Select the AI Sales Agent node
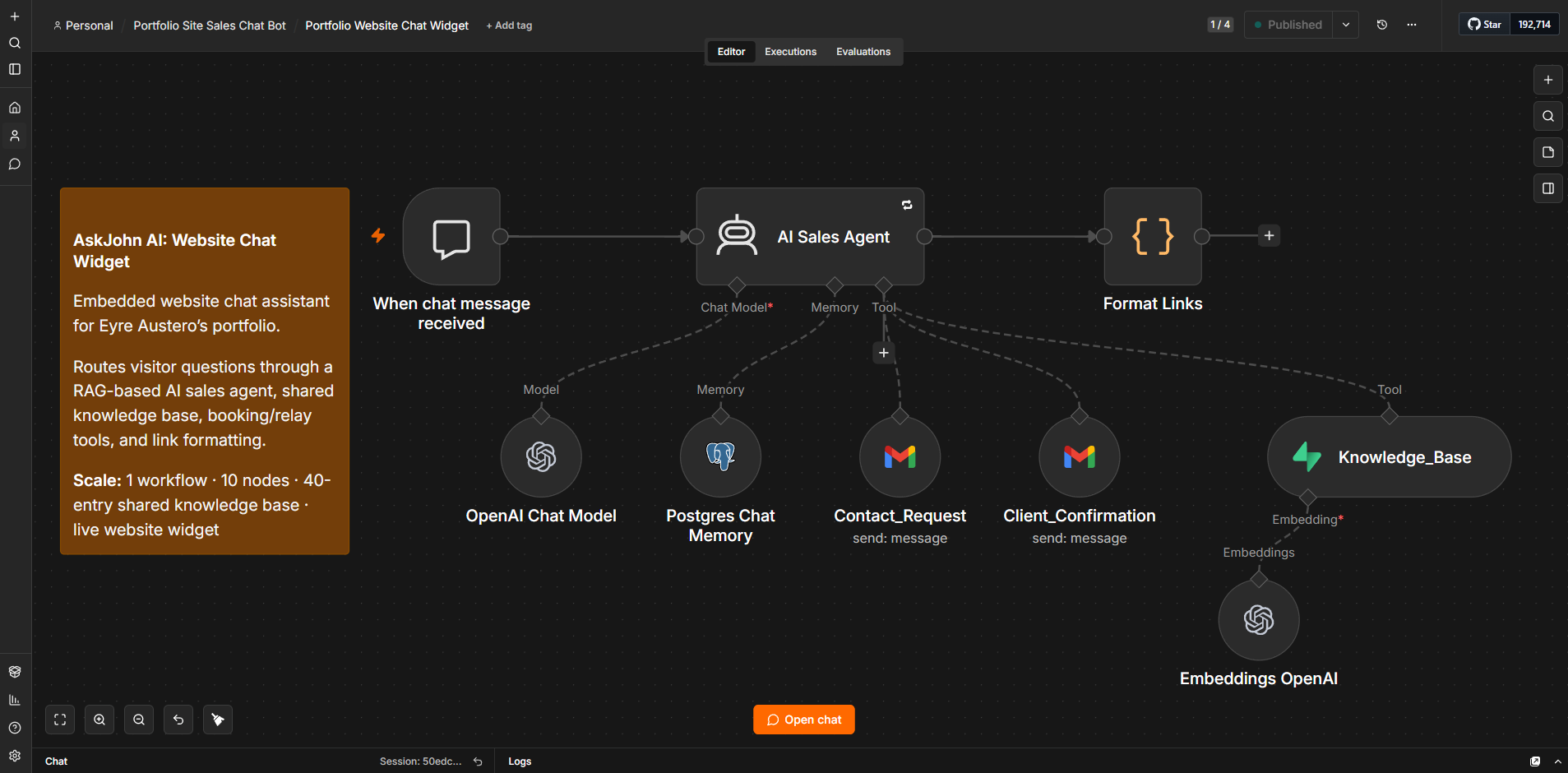1568x773 pixels. [x=810, y=237]
